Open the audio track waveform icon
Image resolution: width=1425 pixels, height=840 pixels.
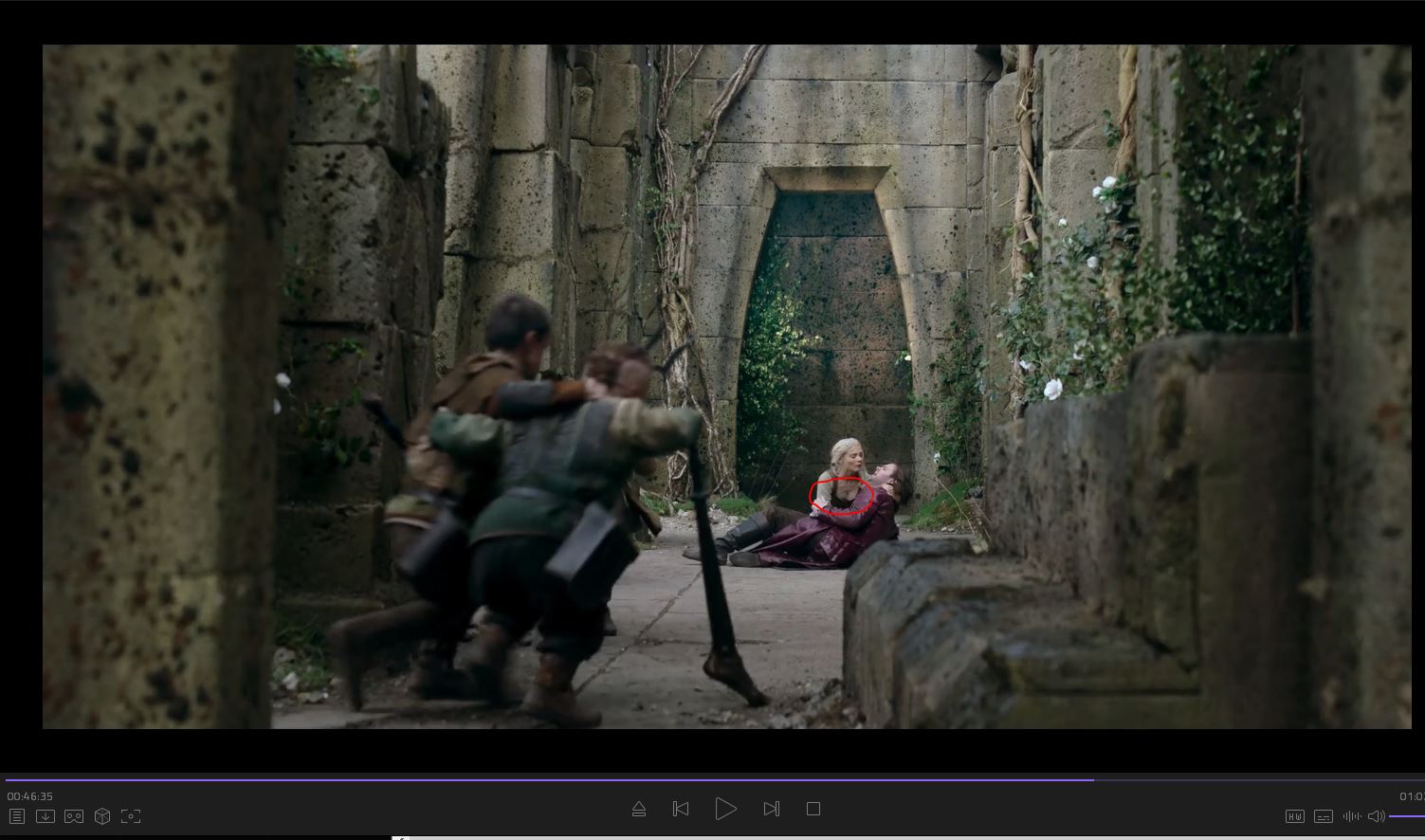pos(1351,816)
